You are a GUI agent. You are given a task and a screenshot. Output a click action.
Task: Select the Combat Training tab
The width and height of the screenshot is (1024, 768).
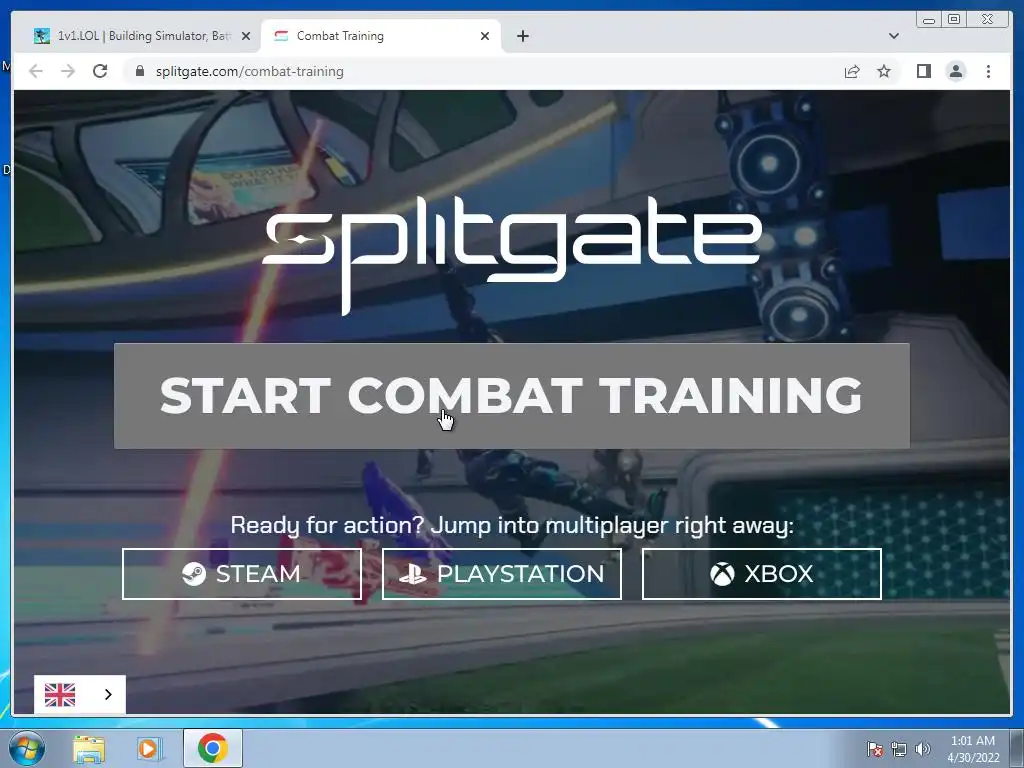381,36
